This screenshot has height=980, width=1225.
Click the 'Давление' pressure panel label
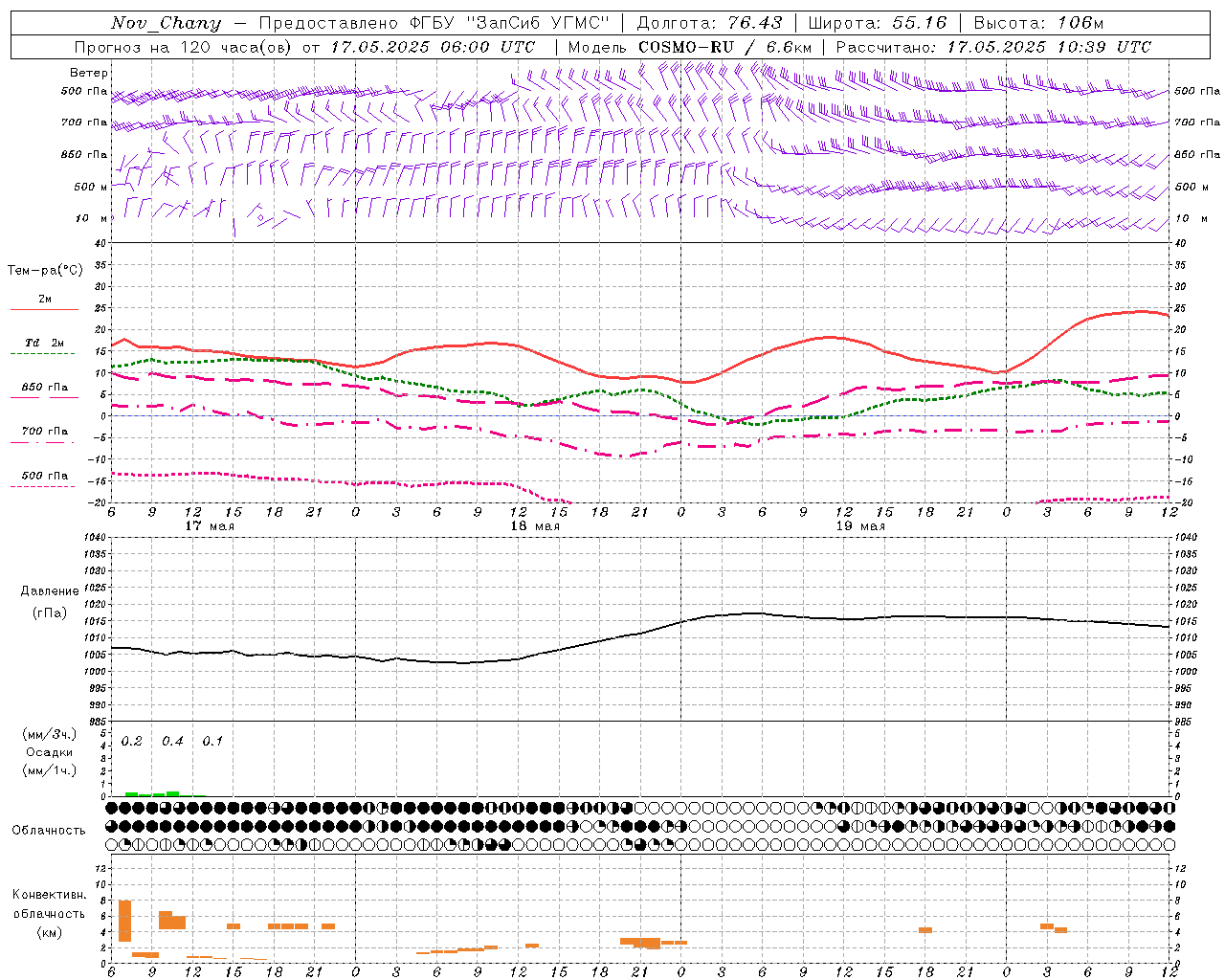[x=50, y=591]
